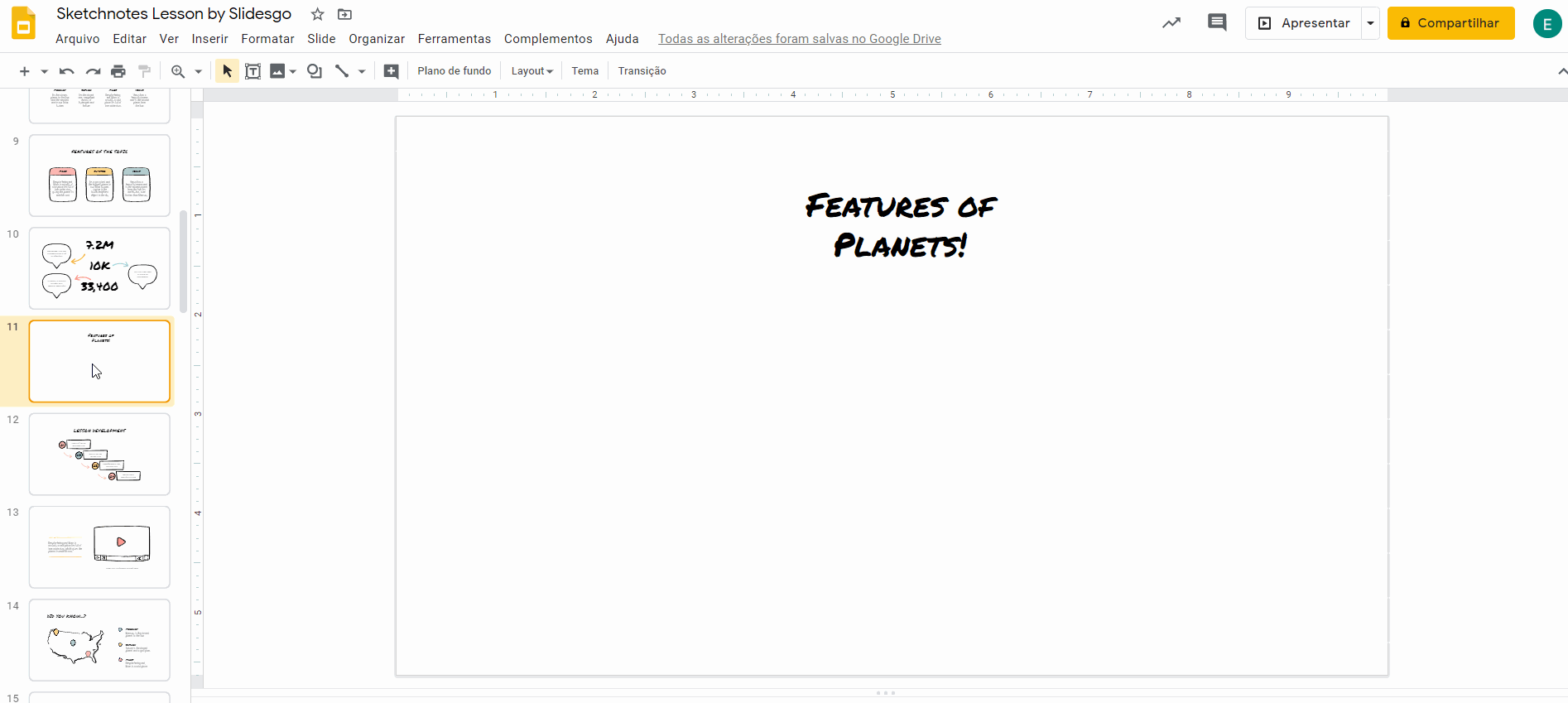The image size is (1568, 703).
Task: Open the Ferramentas menu
Action: [455, 39]
